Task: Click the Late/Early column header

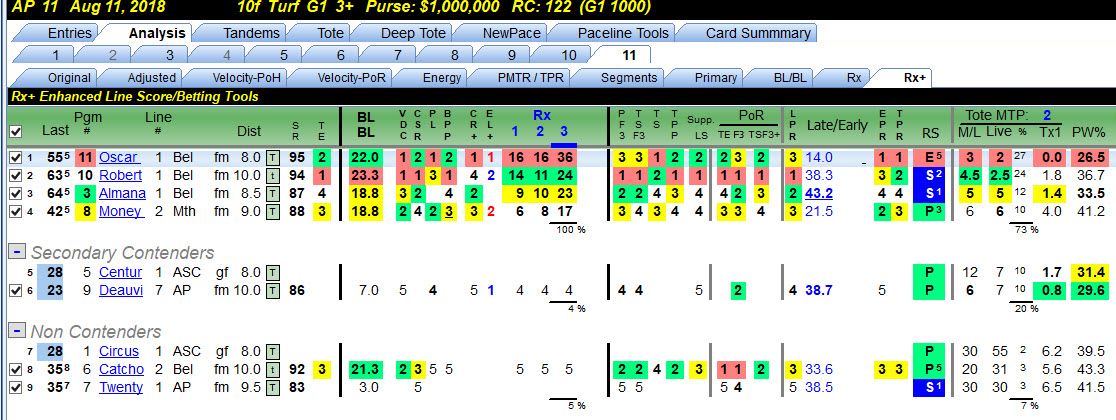Action: click(x=837, y=126)
